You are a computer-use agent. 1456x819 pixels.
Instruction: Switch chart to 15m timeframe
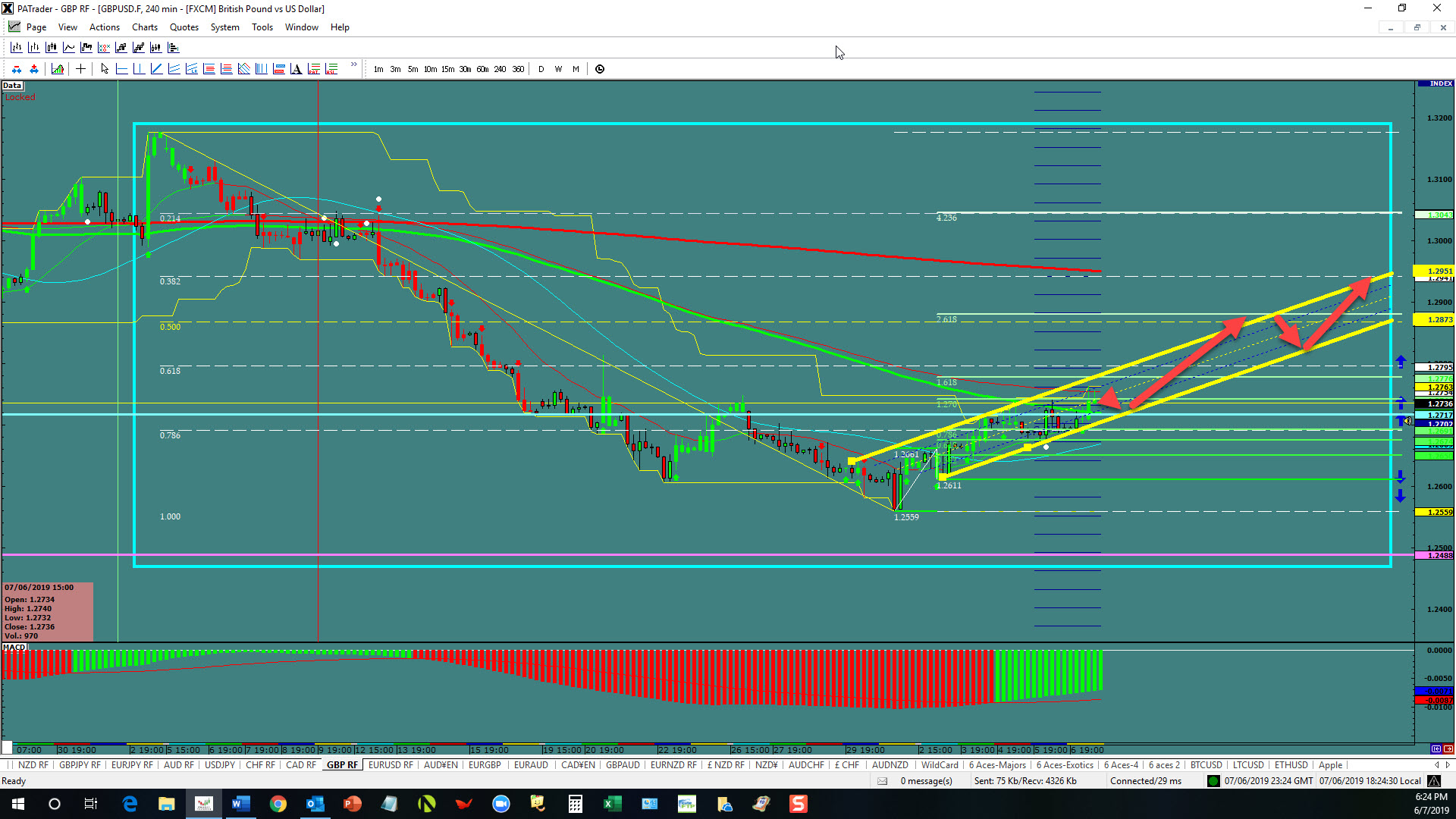pos(447,69)
